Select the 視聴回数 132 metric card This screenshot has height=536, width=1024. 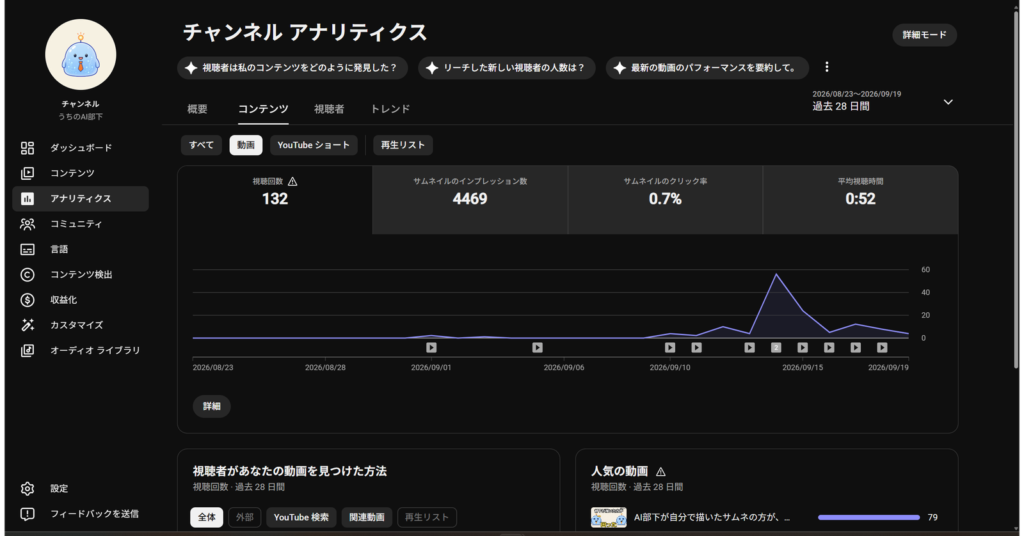(x=275, y=200)
